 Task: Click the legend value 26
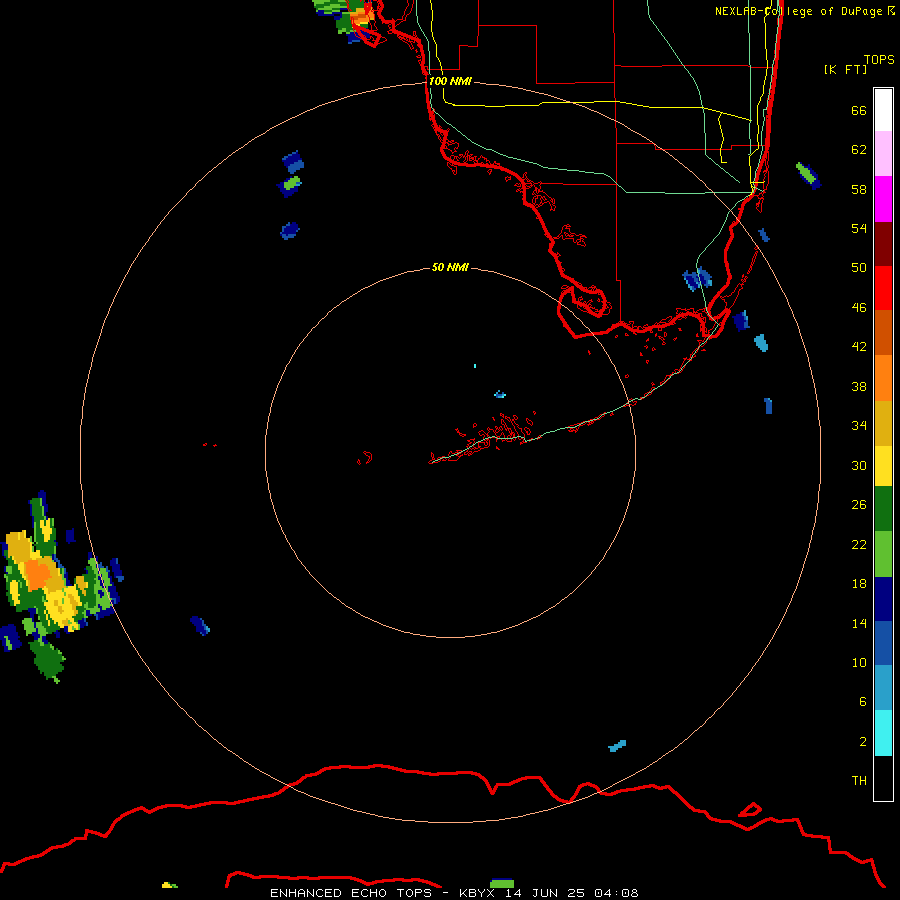pos(859,505)
